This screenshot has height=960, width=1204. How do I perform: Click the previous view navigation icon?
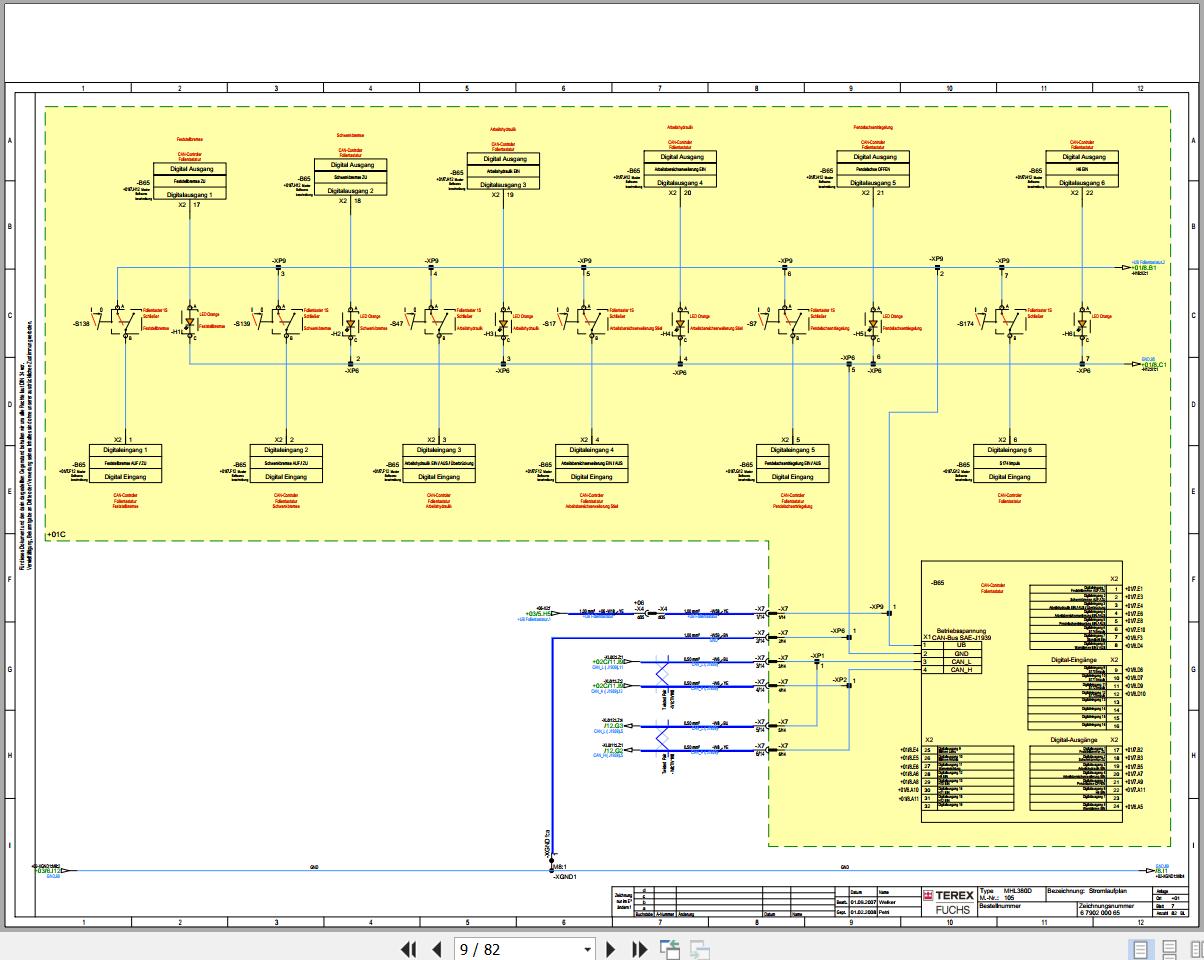click(670, 949)
